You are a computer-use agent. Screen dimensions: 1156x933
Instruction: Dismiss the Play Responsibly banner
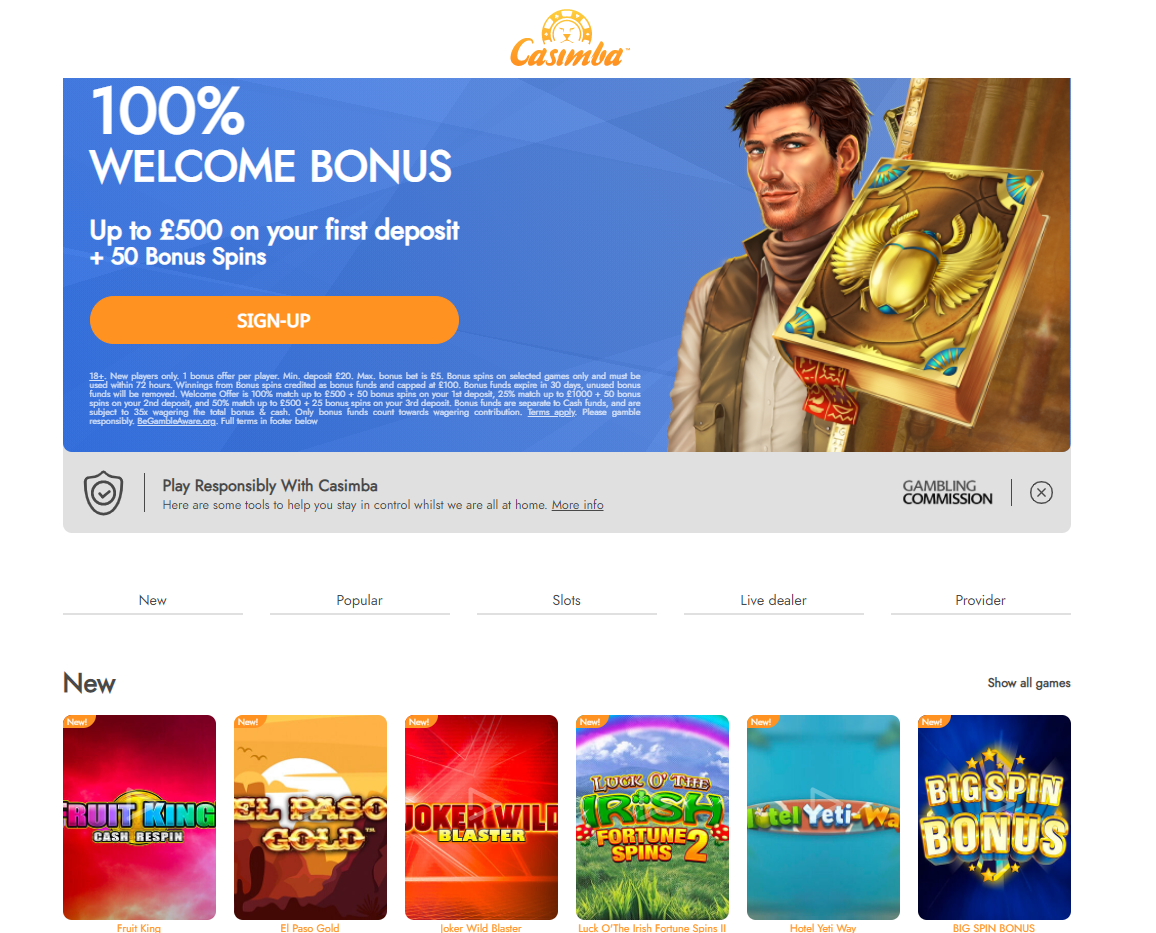[x=1041, y=492]
